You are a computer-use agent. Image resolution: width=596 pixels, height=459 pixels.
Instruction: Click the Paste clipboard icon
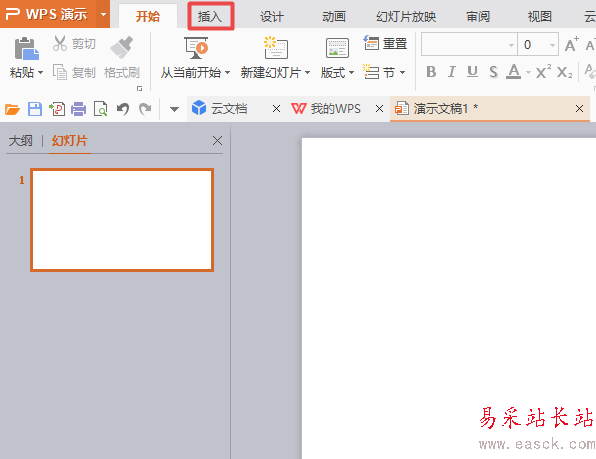(26, 48)
